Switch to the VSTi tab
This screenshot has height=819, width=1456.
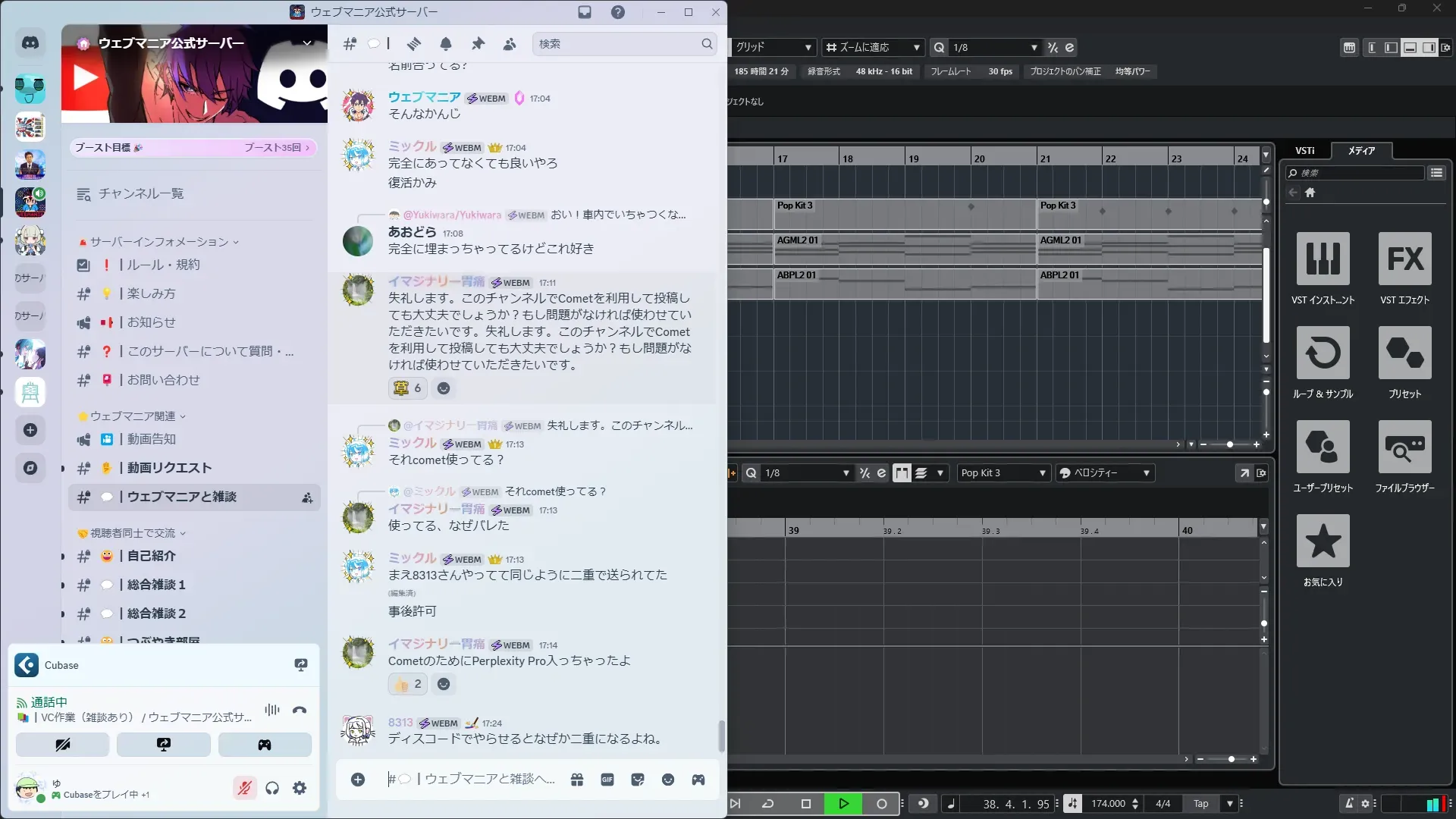1304,151
